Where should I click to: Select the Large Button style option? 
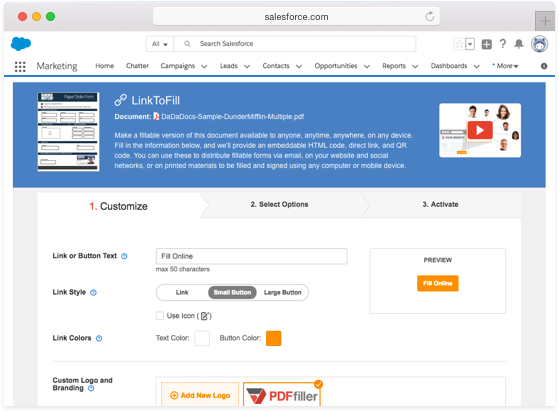click(x=282, y=293)
